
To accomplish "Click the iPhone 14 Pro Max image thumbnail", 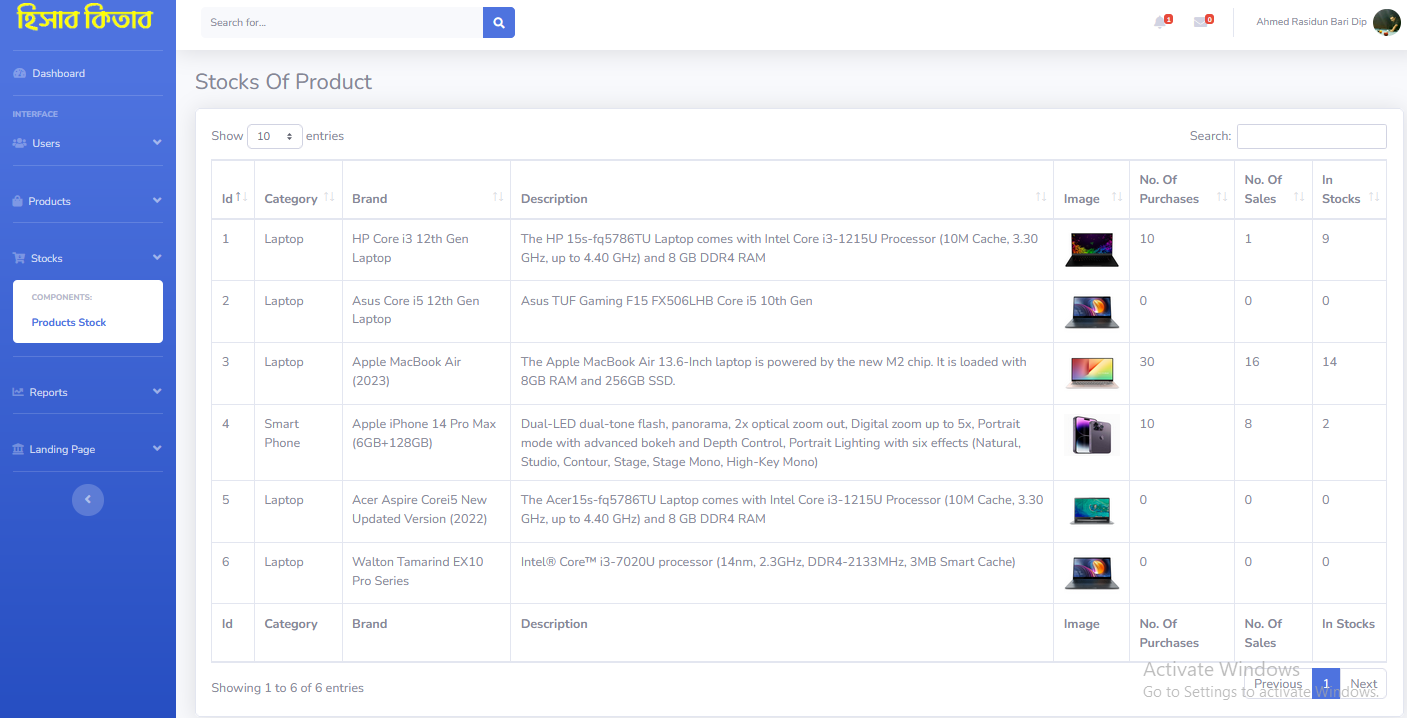I will [1091, 436].
